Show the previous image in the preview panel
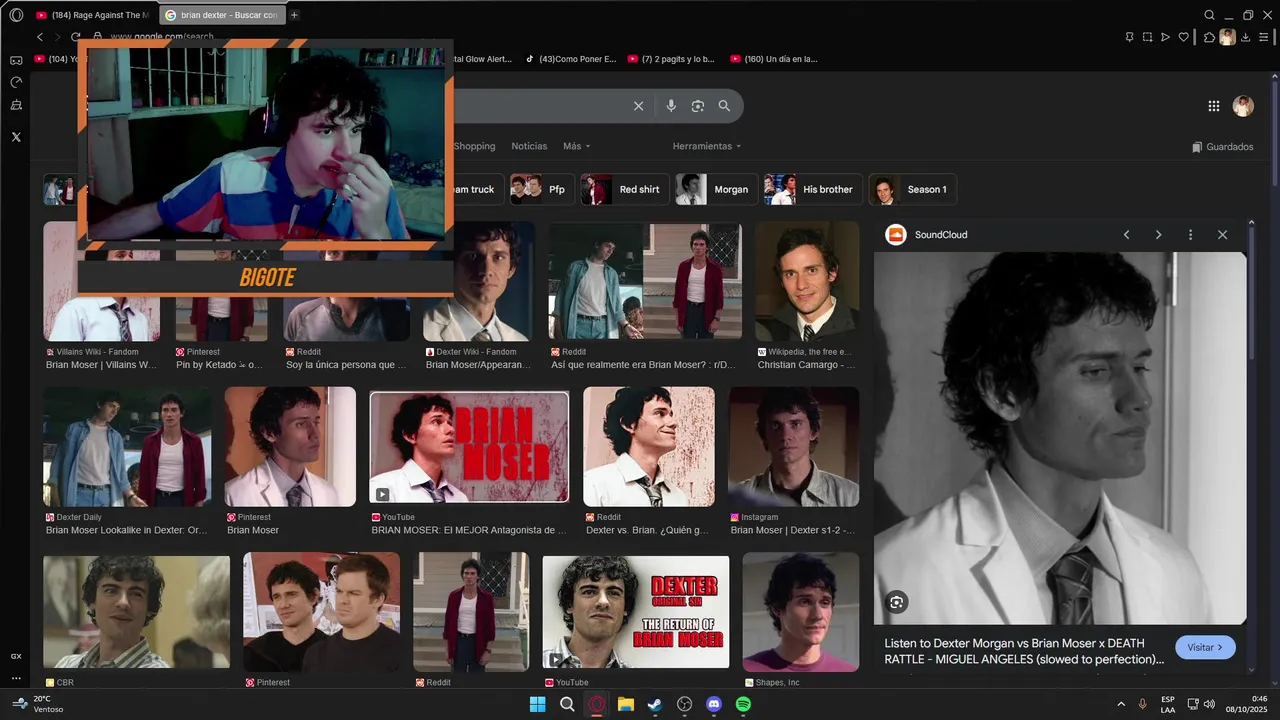The width and height of the screenshot is (1280, 720). click(1126, 235)
